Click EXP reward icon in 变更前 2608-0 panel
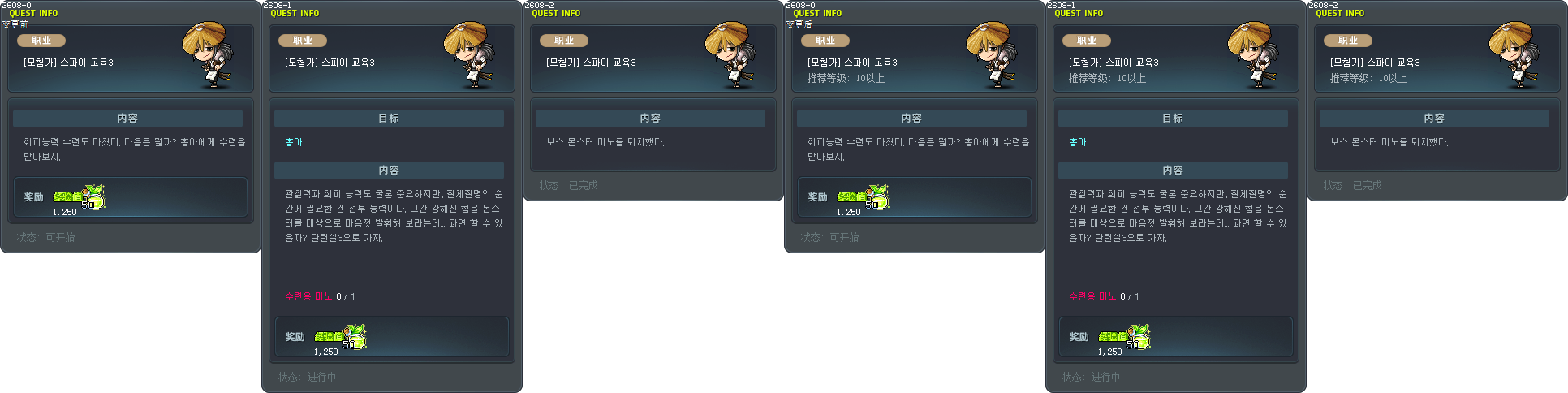 tap(93, 196)
